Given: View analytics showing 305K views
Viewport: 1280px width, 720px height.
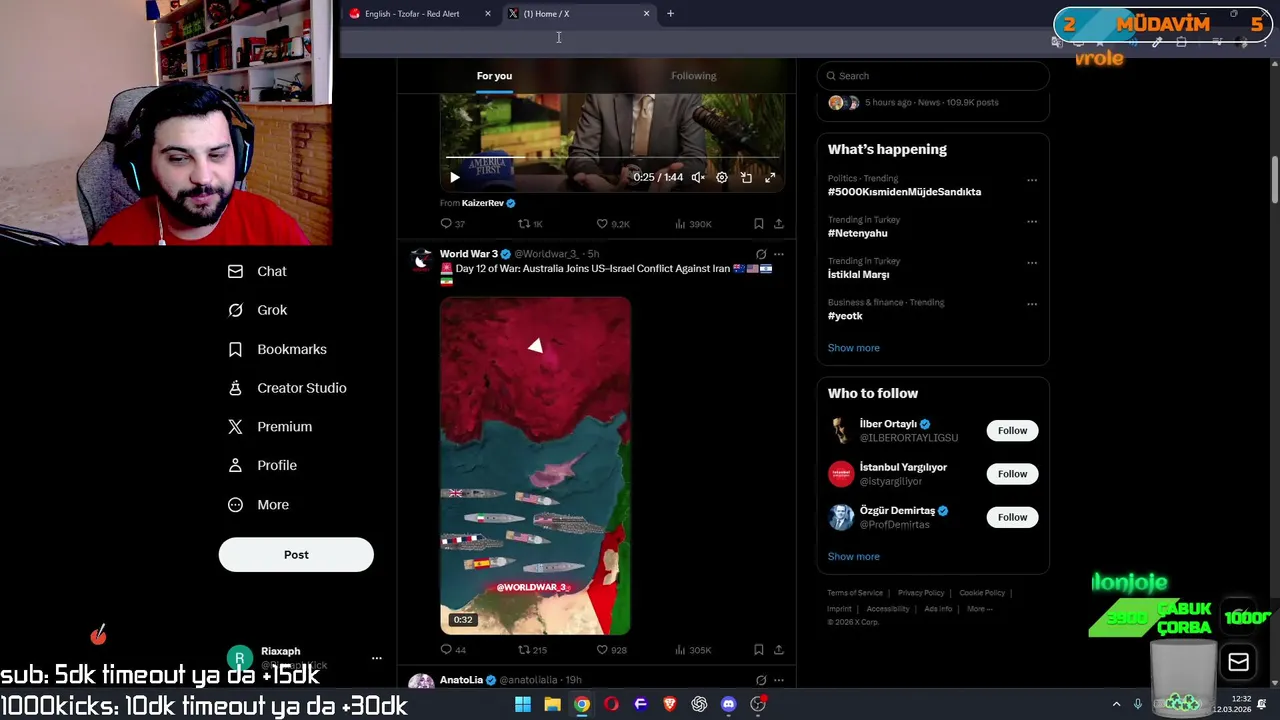Looking at the screenshot, I should click(x=693, y=650).
